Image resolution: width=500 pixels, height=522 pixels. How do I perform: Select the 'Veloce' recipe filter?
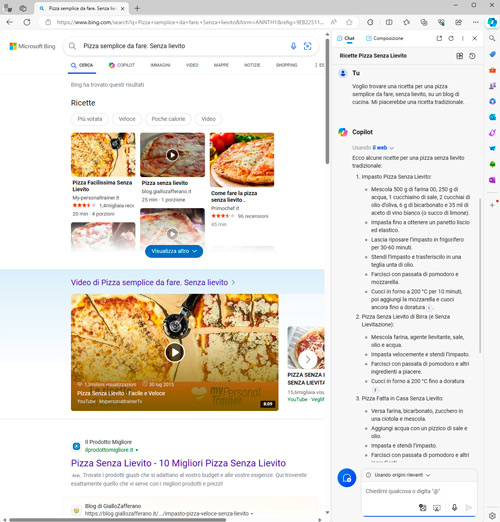(x=127, y=119)
